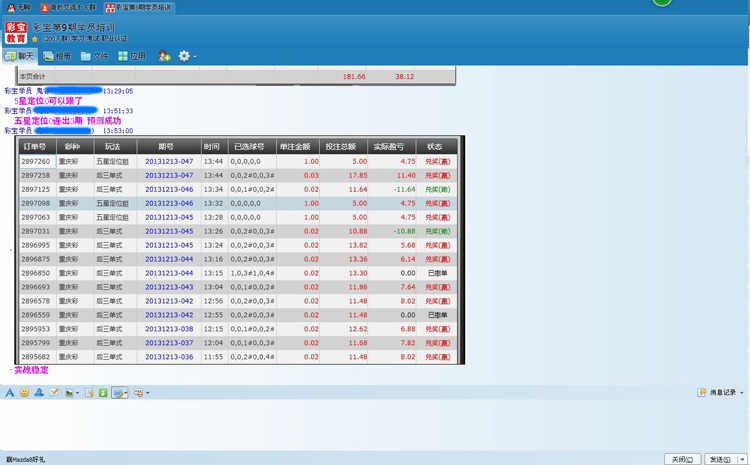This screenshot has height=465, width=750.
Task: Open the picture icon dropdown arrow
Action: 78,393
